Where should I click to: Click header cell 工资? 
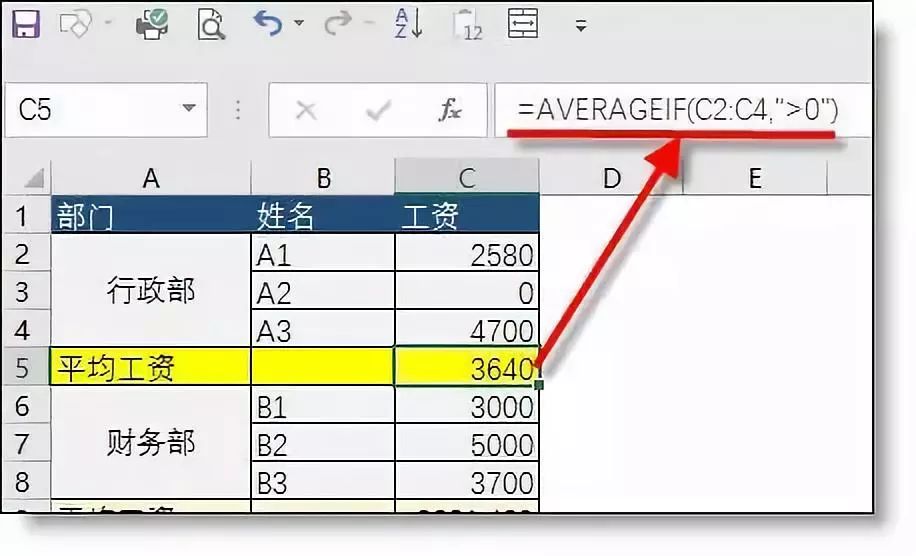467,216
